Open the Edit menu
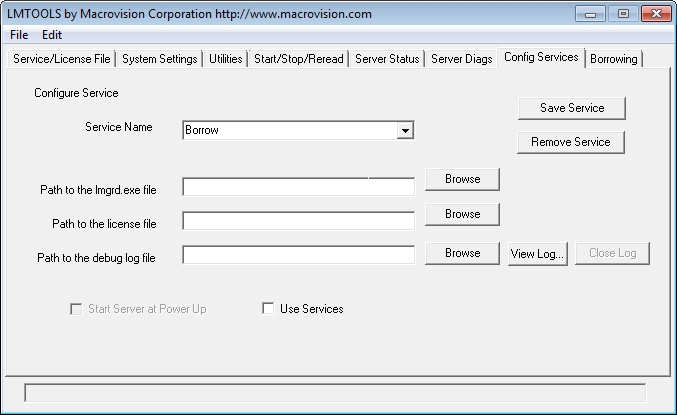Viewport: 677px width, 415px height. pyautogui.click(x=52, y=34)
